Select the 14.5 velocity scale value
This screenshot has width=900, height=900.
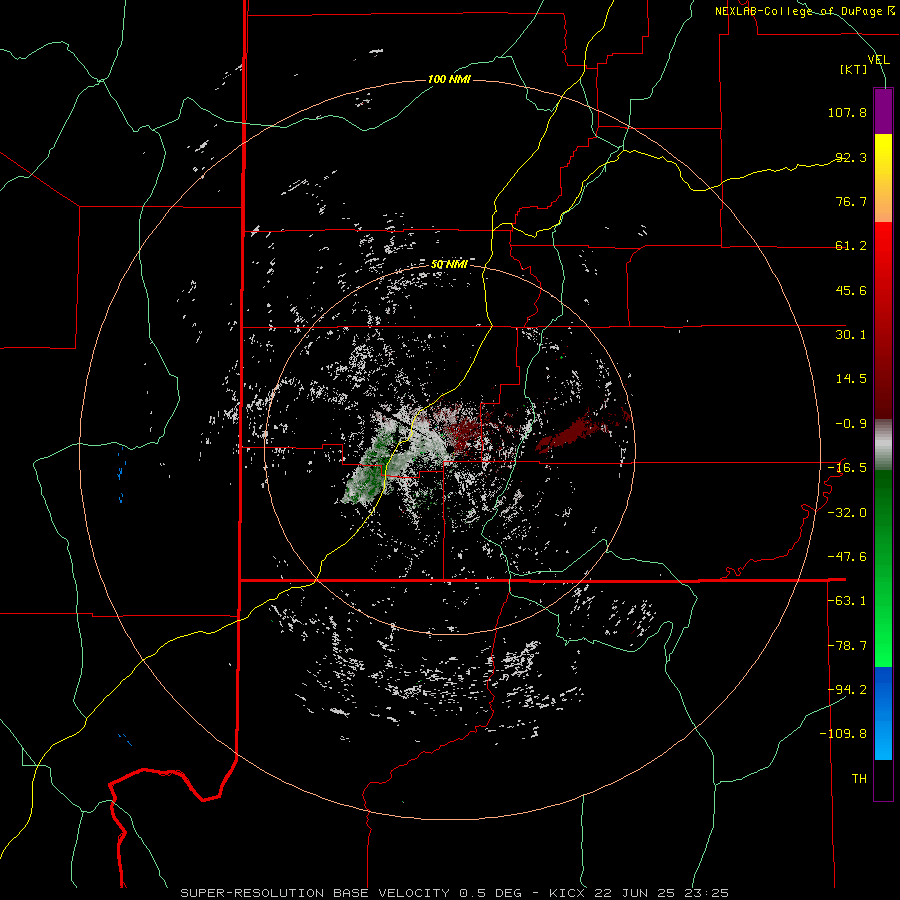[x=851, y=379]
